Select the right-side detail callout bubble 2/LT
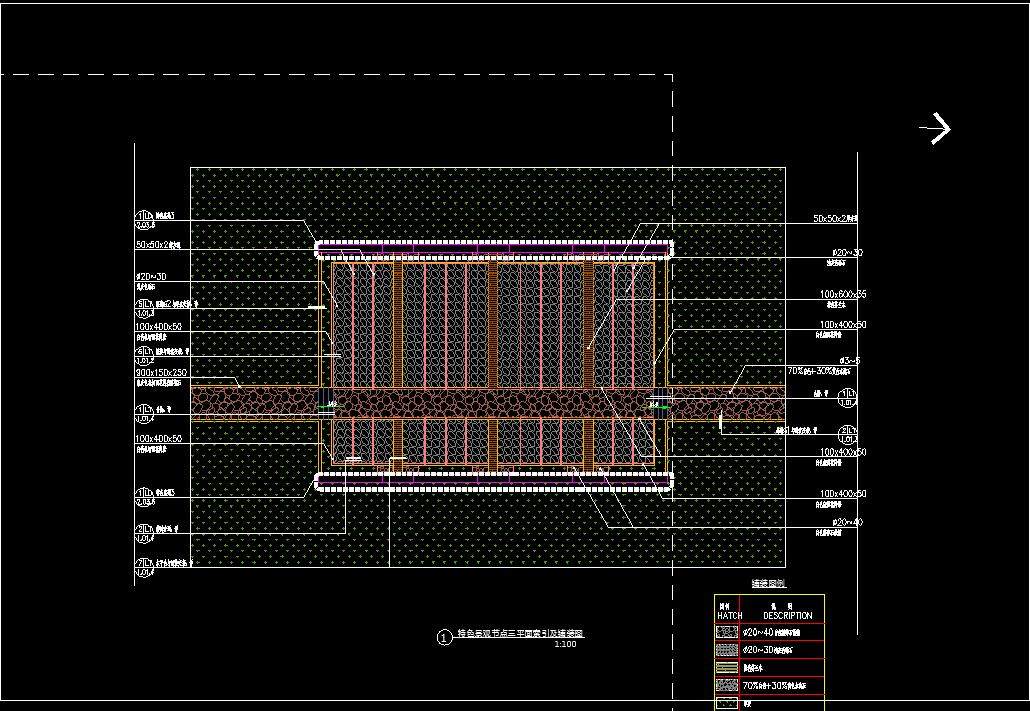Image resolution: width=1030 pixels, height=711 pixels. pos(845,433)
